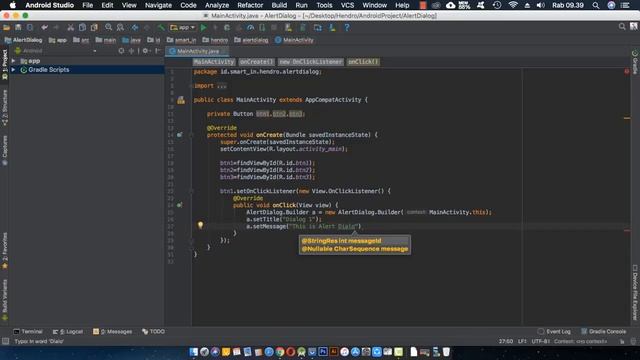Image resolution: width=640 pixels, height=360 pixels.
Task: Expand the Gradle Scripts tree node
Action: pyautogui.click(x=13, y=70)
